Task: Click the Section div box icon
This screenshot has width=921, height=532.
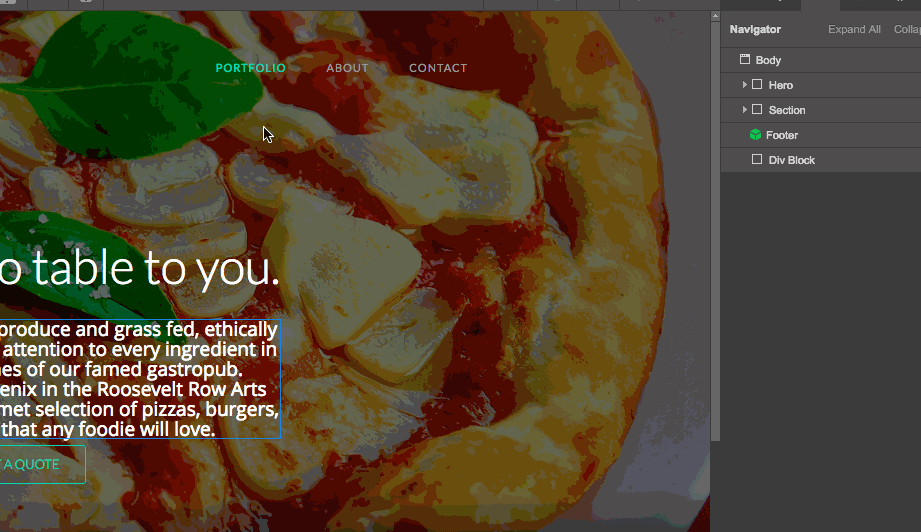Action: [757, 110]
